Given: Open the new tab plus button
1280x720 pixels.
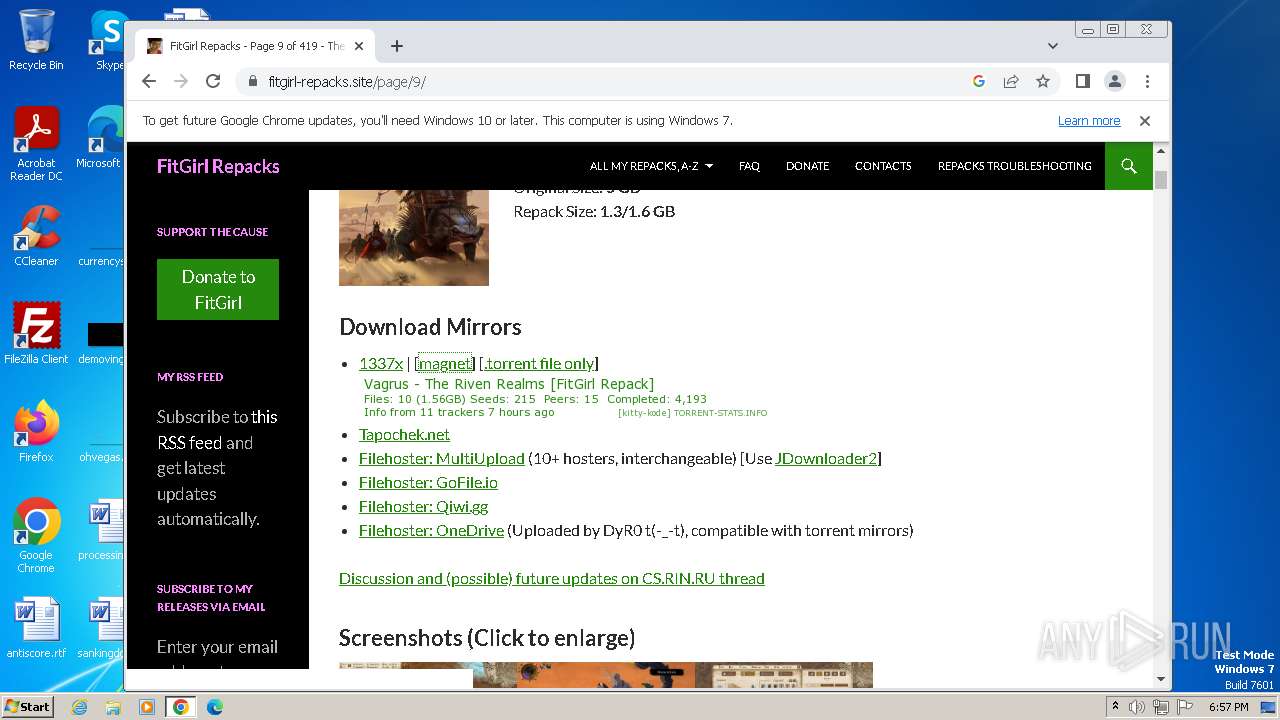Looking at the screenshot, I should click(397, 46).
